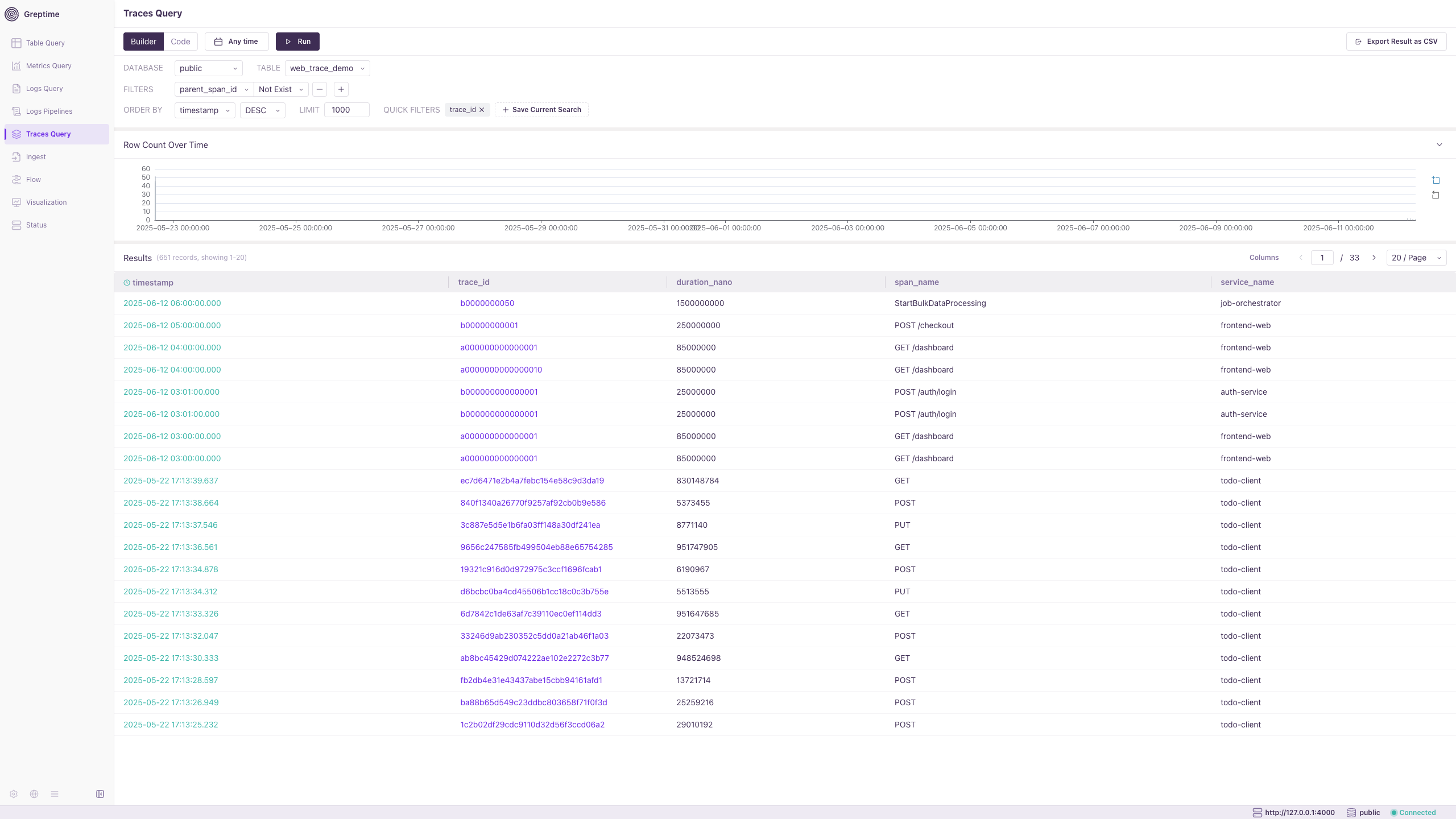1456x819 pixels.
Task: Open the parent_span_id filter field dropdown
Action: (x=214, y=89)
